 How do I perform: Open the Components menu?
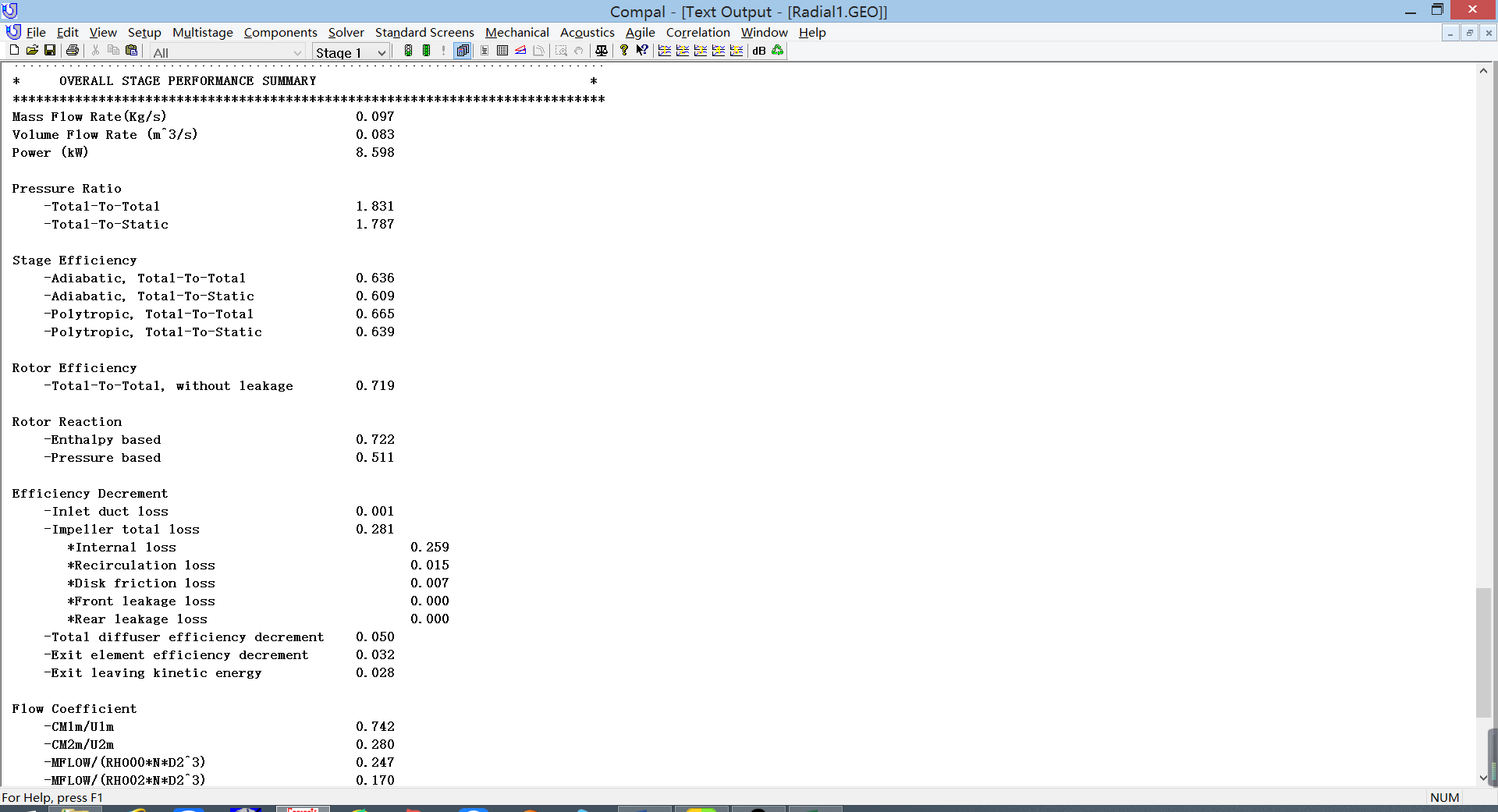coord(281,32)
